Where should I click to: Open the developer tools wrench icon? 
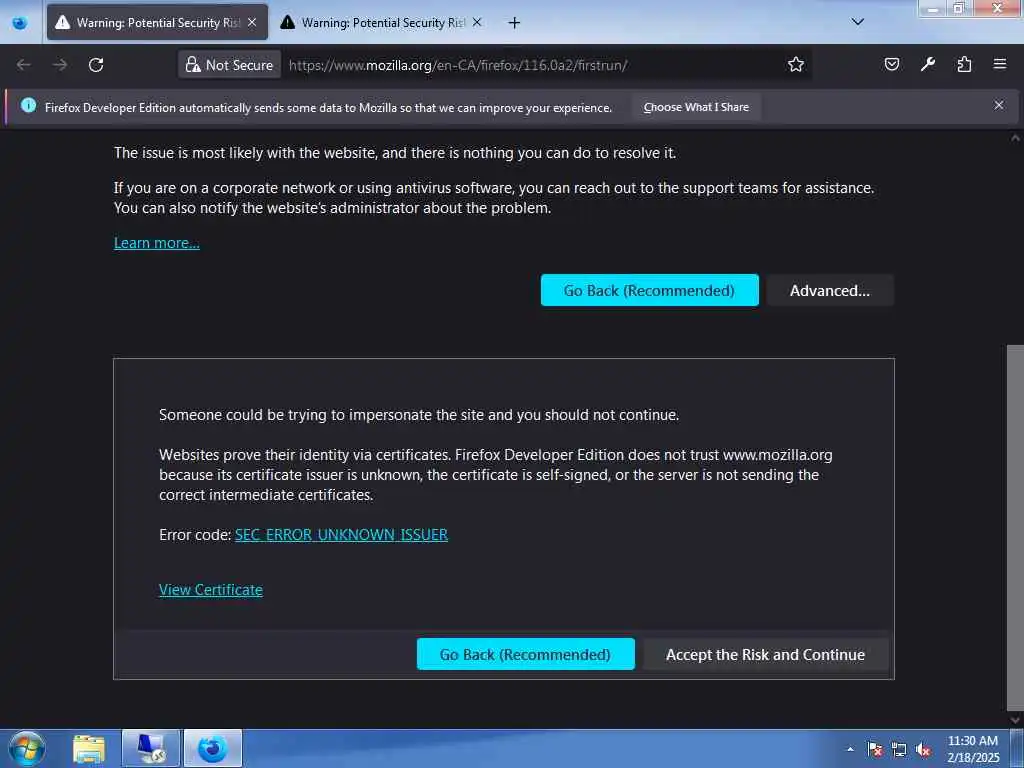coord(927,64)
